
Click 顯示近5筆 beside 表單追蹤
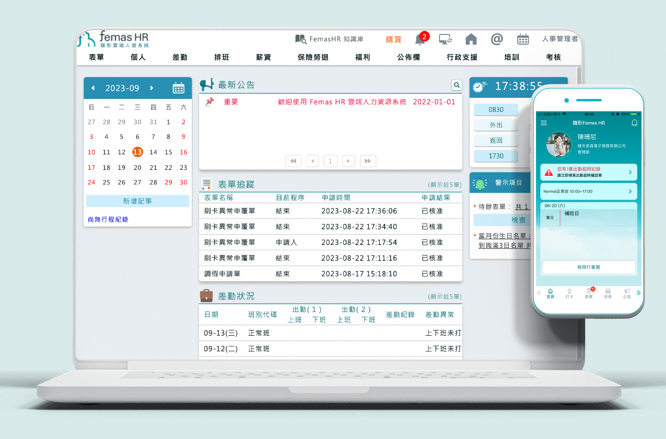point(445,185)
